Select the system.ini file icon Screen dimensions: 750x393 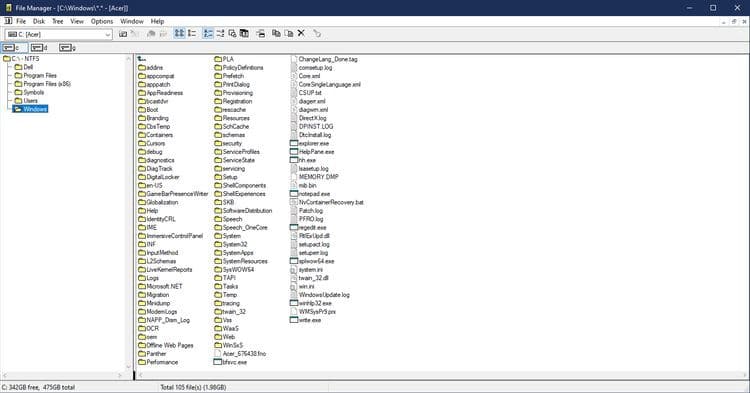(294, 270)
